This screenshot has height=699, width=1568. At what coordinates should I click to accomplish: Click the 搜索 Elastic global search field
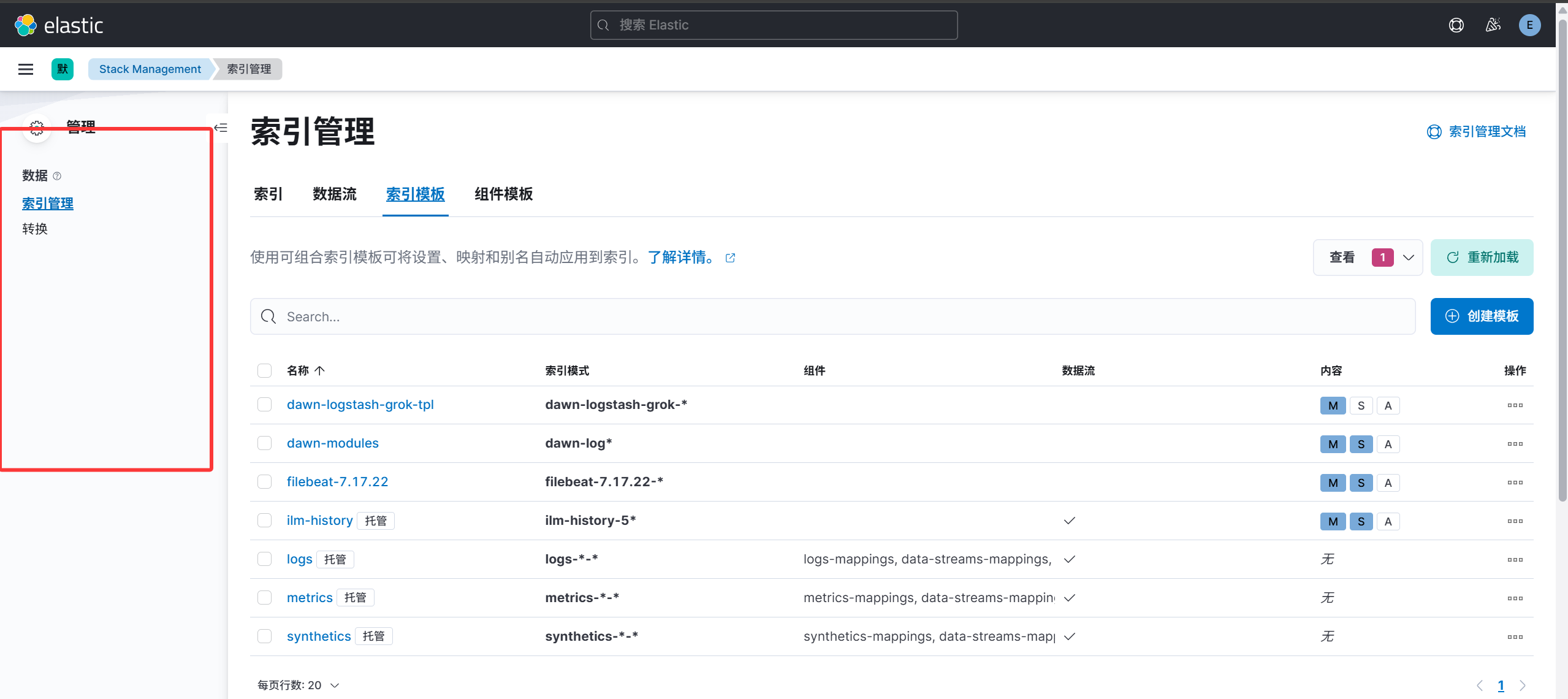774,25
